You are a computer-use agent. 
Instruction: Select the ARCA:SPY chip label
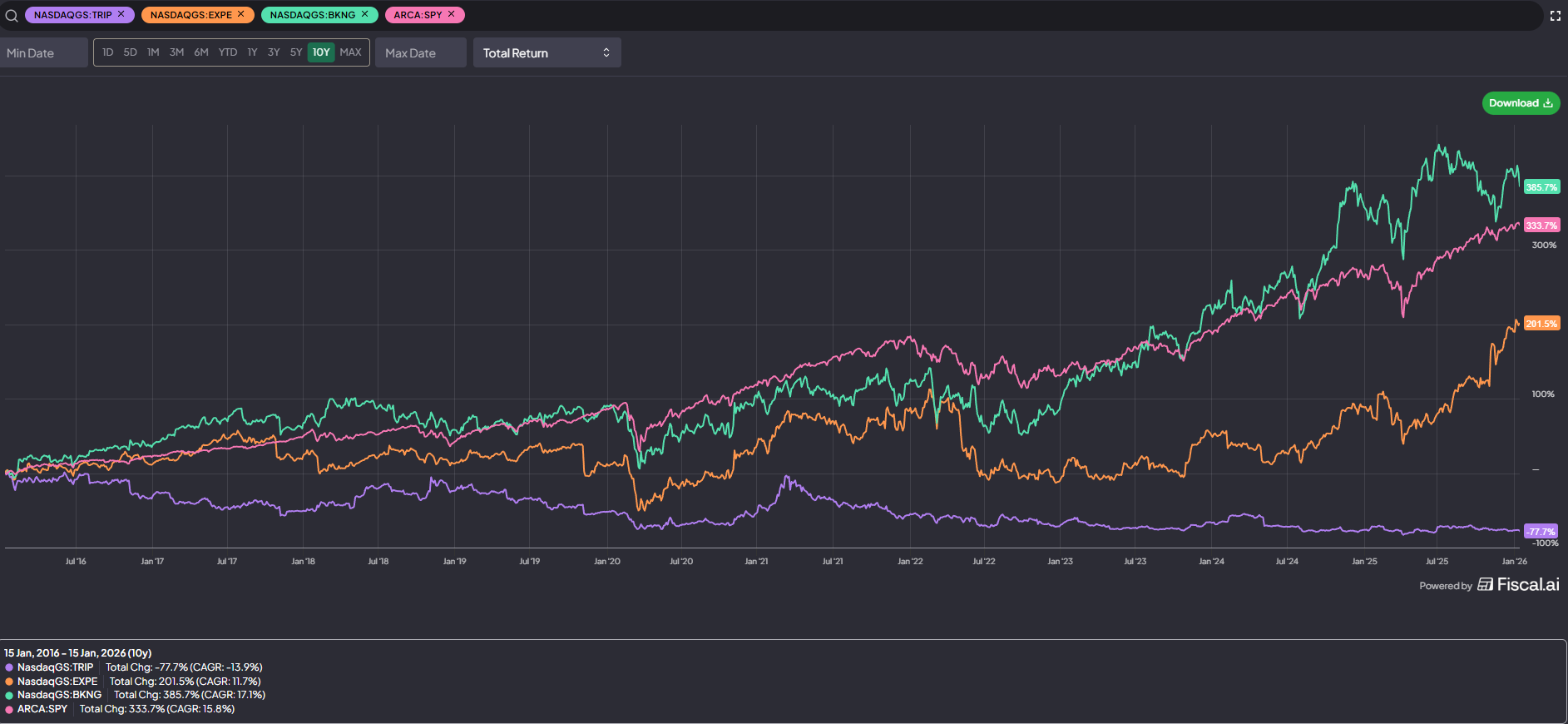(x=418, y=15)
